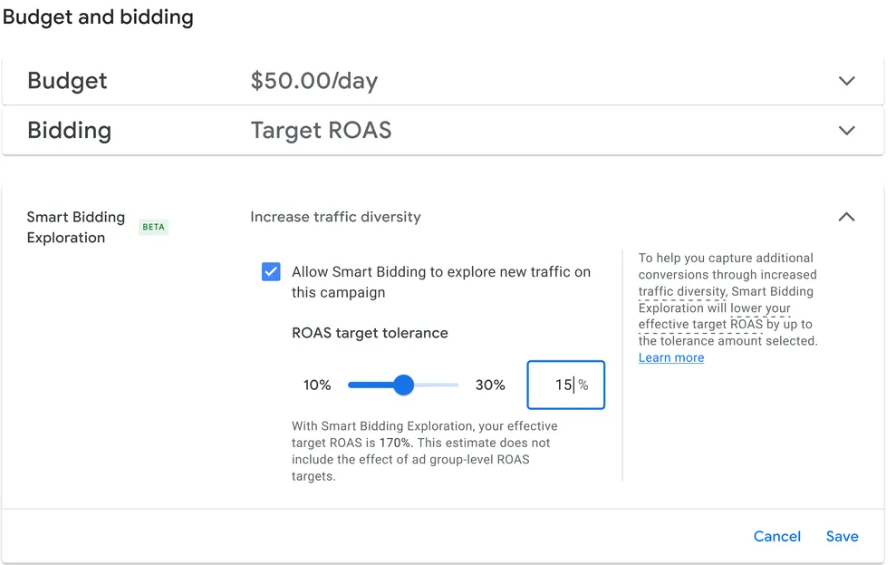Screen dimensions: 888x565
Task: Click the ROAS tolerance percentage input field
Action: point(565,385)
